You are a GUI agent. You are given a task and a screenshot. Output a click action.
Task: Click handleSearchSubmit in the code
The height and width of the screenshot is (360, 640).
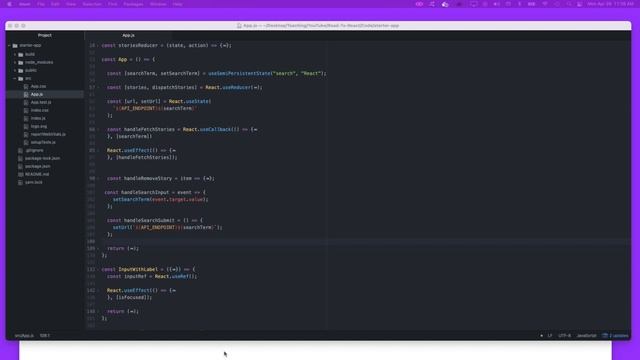pos(149,220)
